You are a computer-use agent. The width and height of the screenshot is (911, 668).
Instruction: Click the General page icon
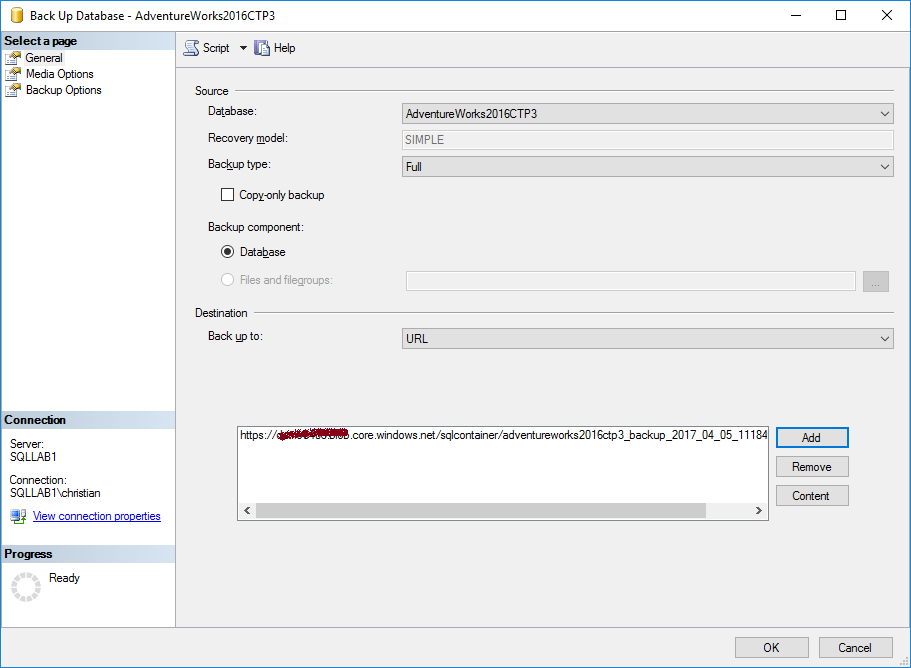[x=13, y=58]
